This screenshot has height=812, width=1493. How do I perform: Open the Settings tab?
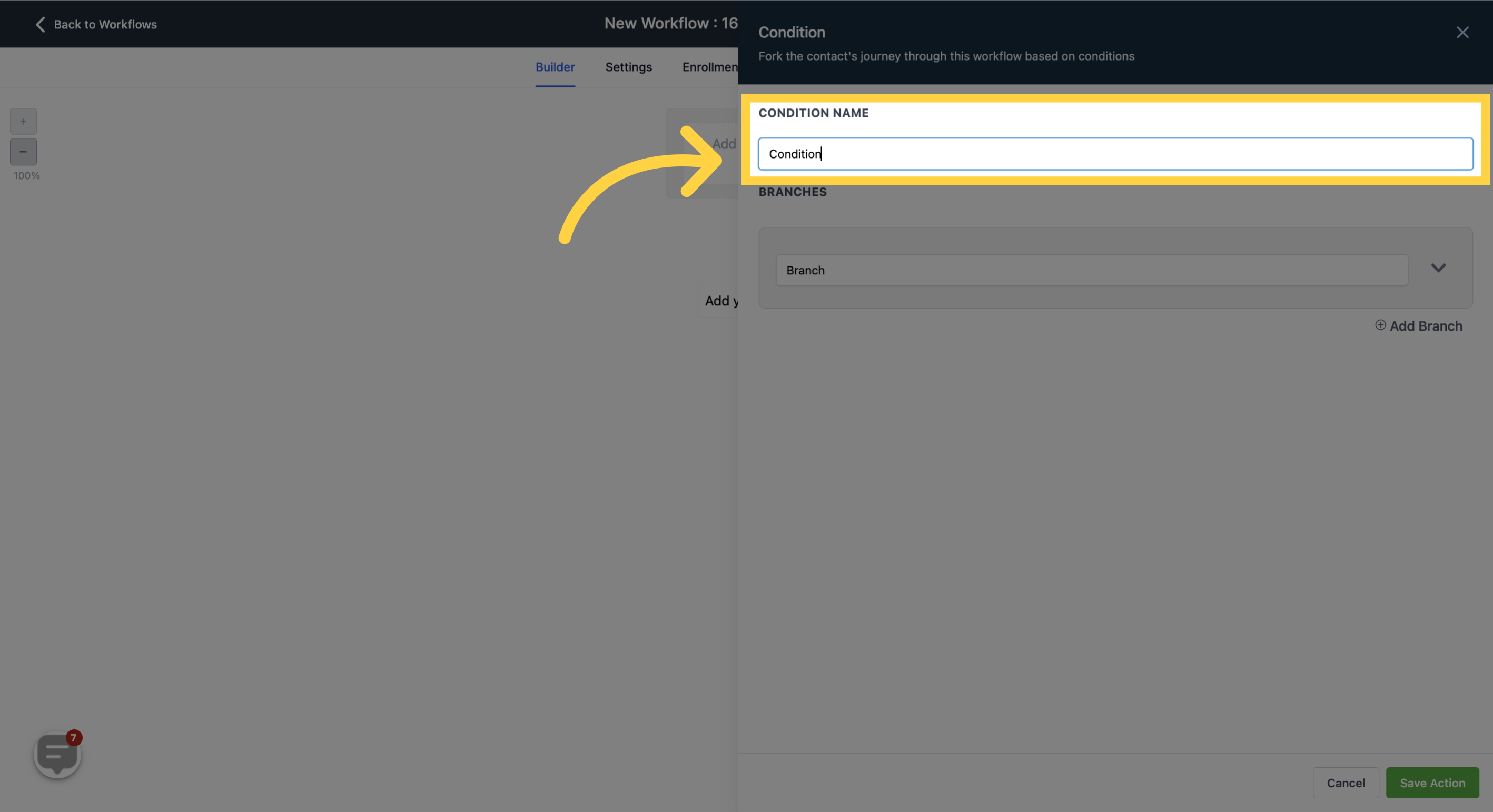pyautogui.click(x=628, y=67)
